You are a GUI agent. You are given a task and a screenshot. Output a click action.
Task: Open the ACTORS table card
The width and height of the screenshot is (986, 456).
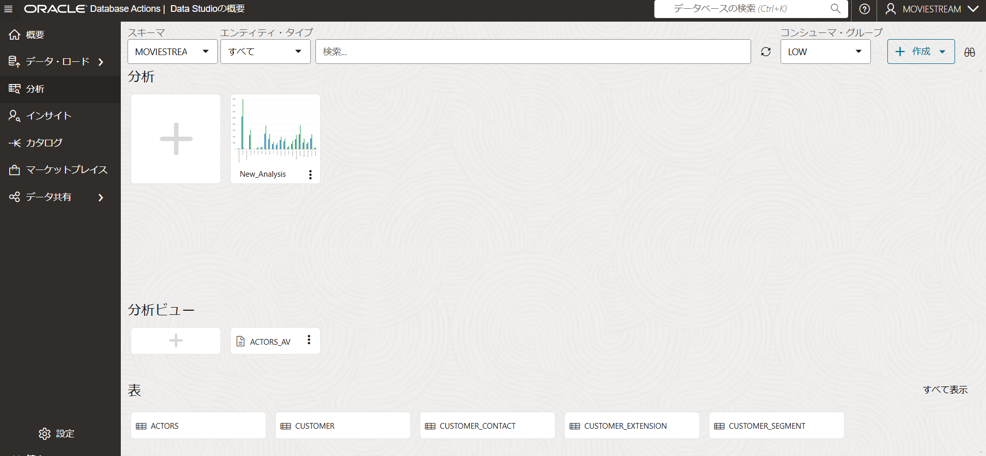click(x=198, y=426)
